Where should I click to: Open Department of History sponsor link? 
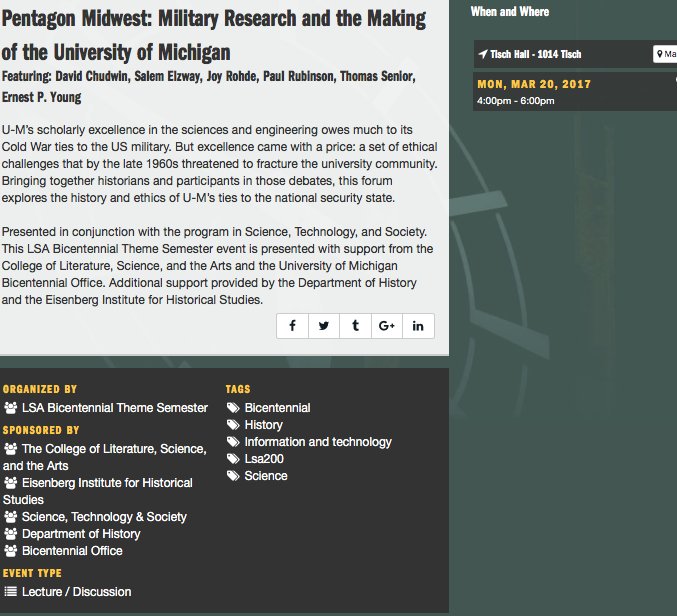click(x=81, y=534)
